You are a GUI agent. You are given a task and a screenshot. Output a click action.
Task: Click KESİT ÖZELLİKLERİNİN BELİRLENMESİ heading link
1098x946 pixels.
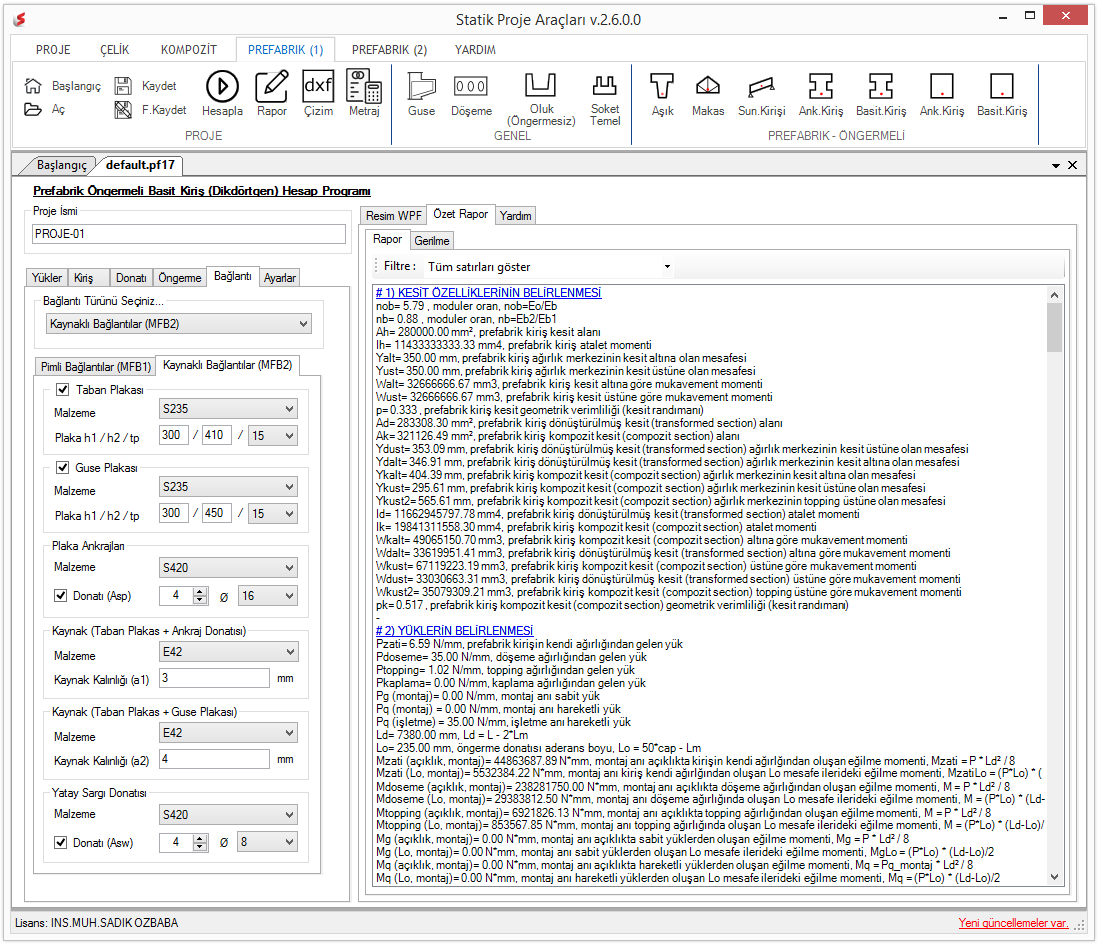tap(488, 293)
